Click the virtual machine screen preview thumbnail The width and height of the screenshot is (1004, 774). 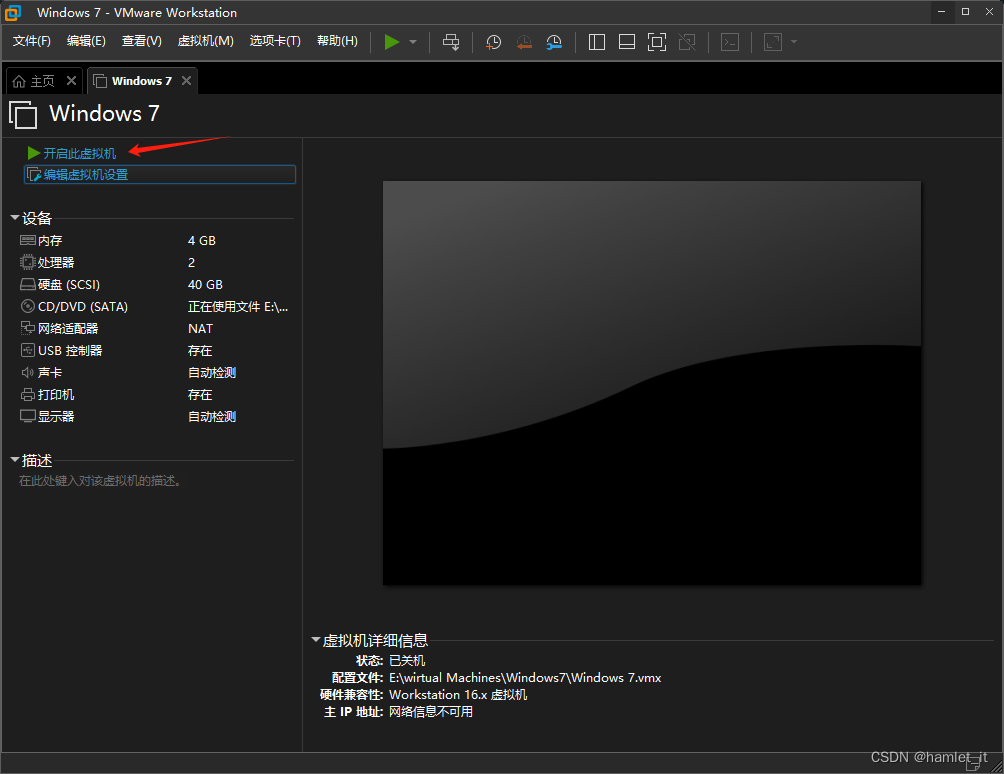point(652,383)
